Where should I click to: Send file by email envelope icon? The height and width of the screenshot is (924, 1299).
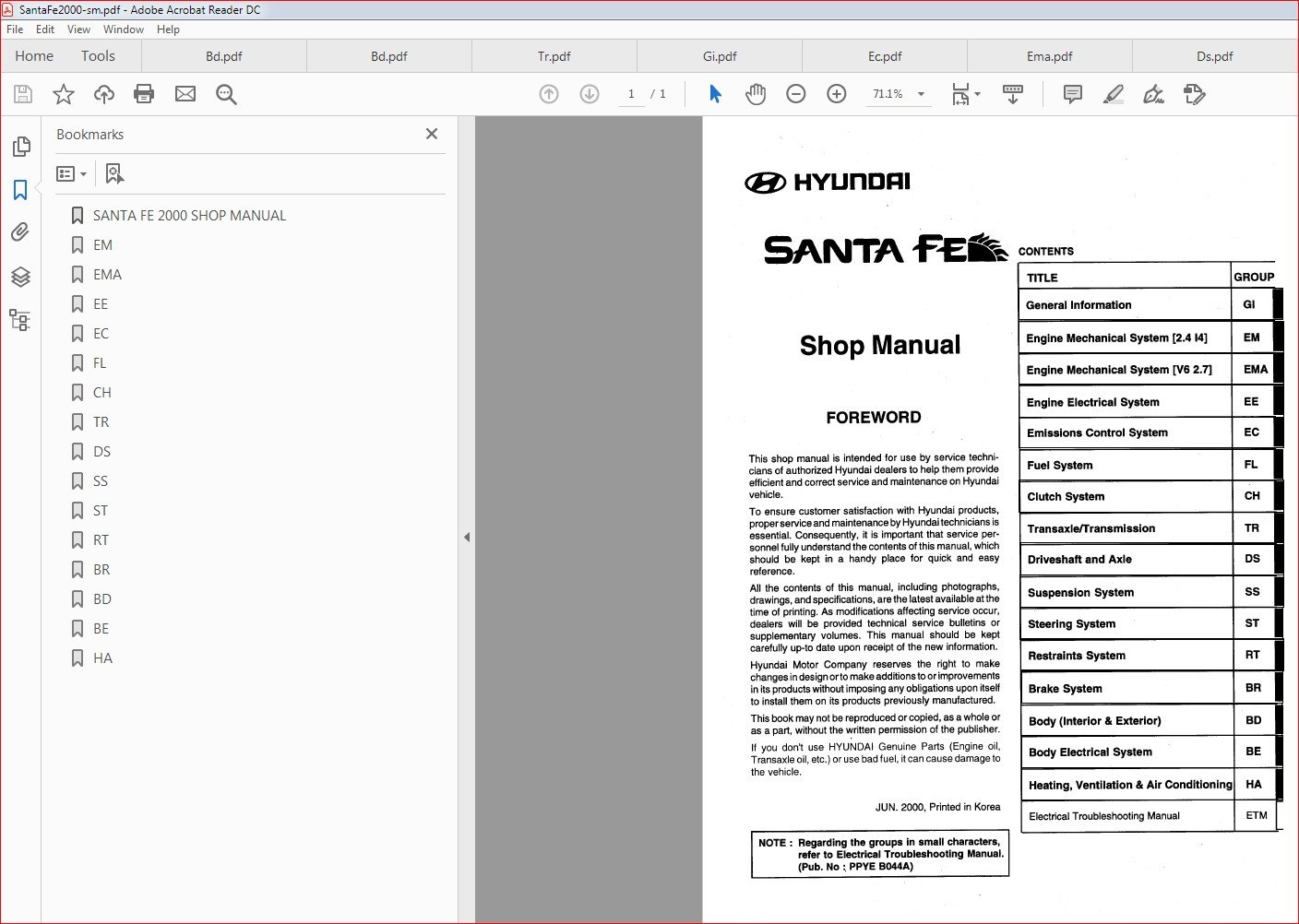[185, 94]
